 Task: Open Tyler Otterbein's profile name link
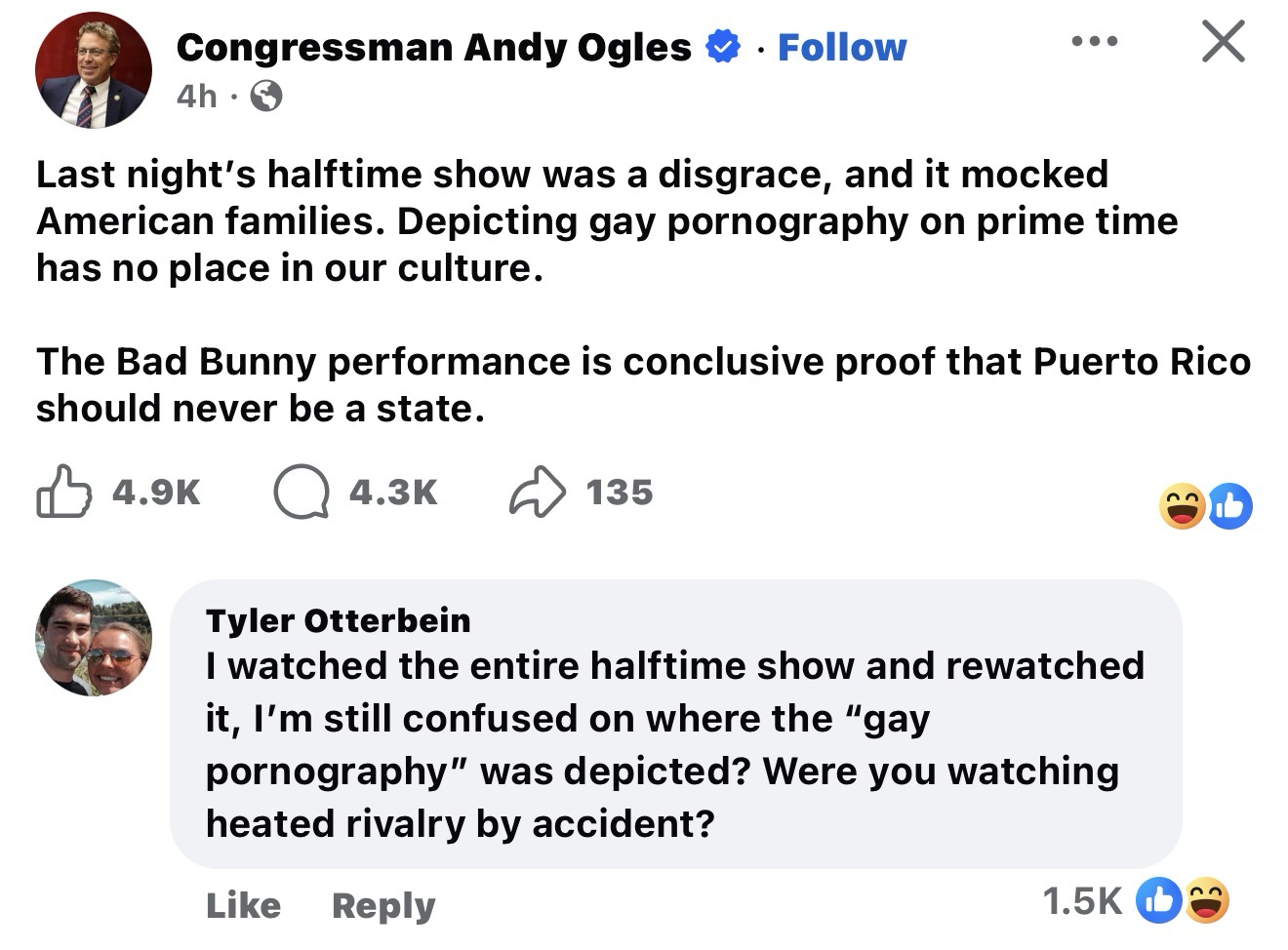tap(338, 619)
